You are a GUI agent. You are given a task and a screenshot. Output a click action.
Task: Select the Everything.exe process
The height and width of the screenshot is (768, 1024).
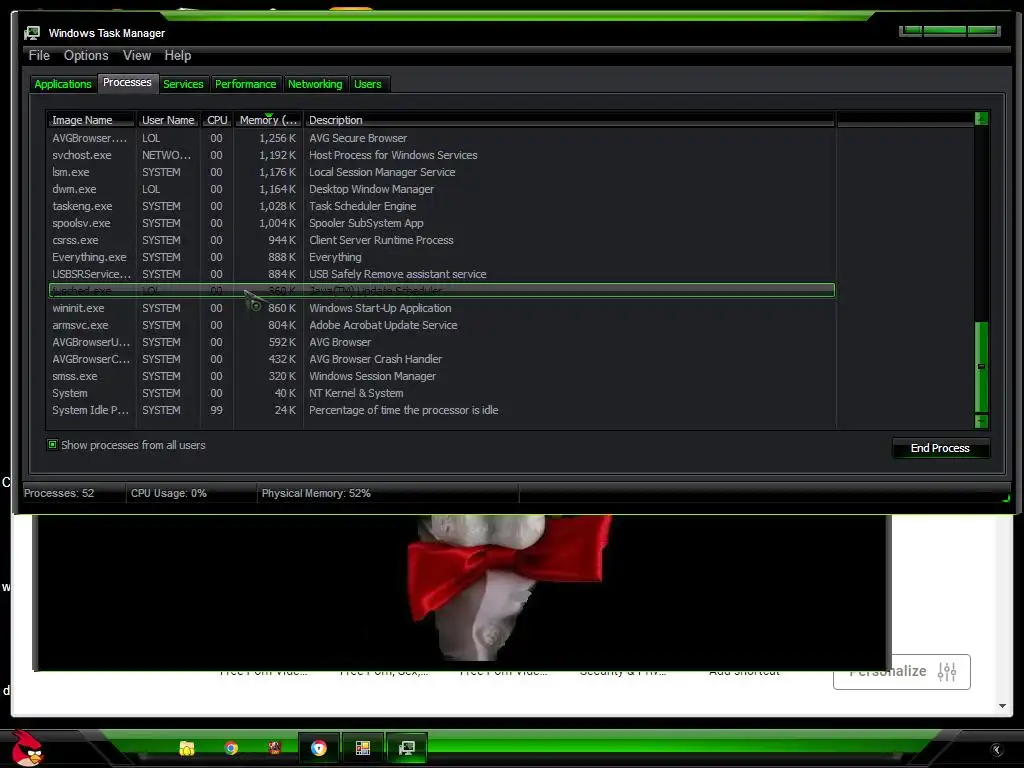442,257
